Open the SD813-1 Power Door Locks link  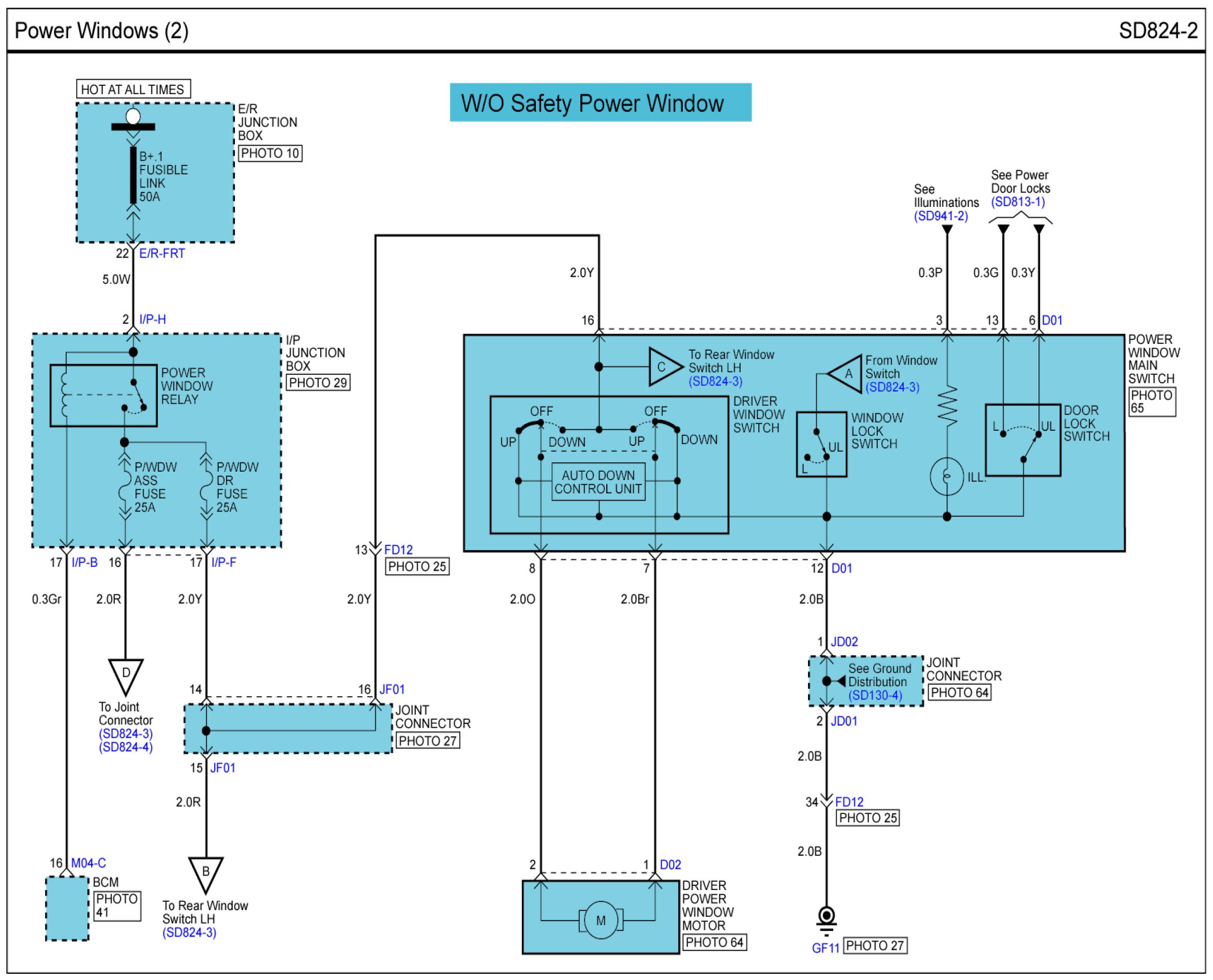(1017, 202)
